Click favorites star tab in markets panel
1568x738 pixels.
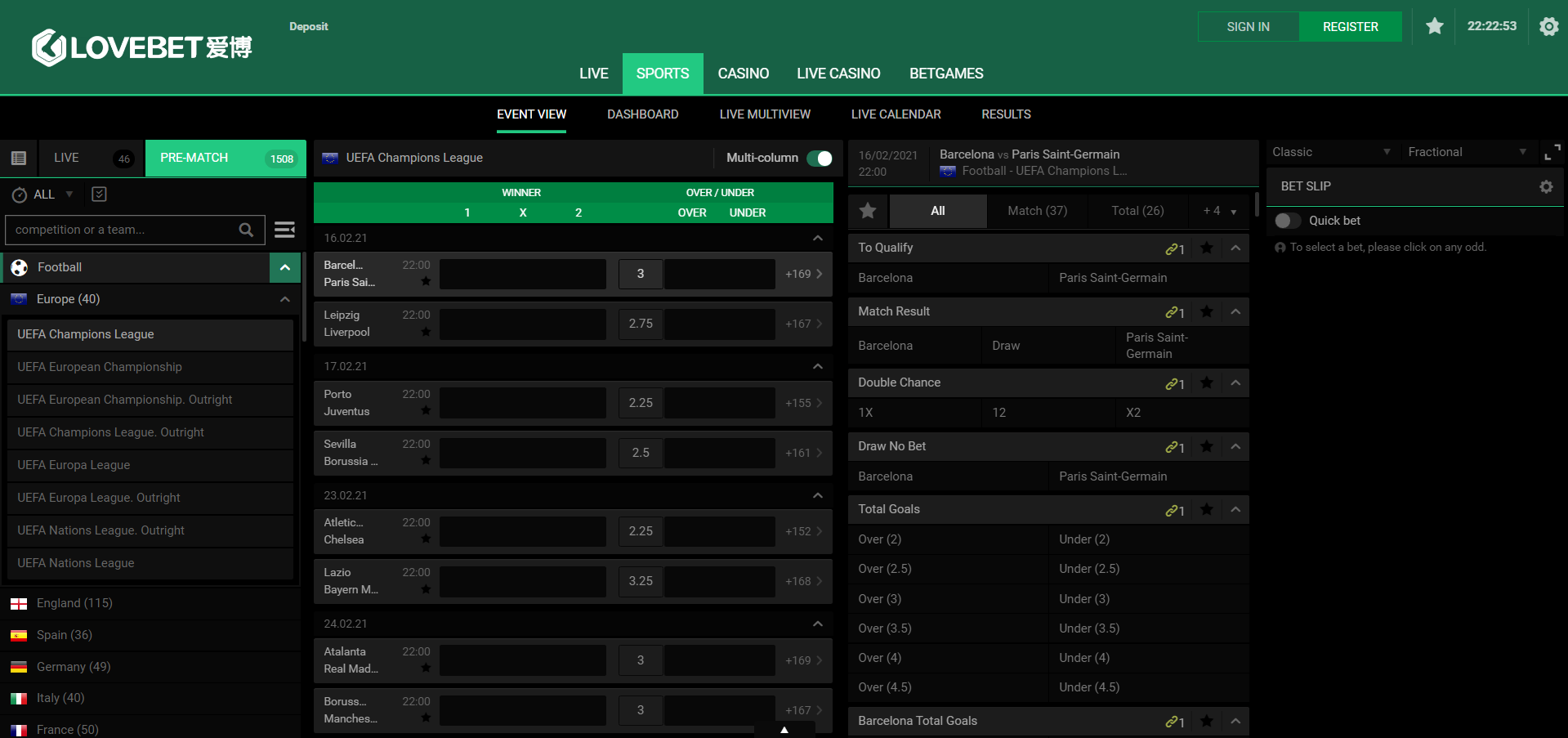click(868, 211)
